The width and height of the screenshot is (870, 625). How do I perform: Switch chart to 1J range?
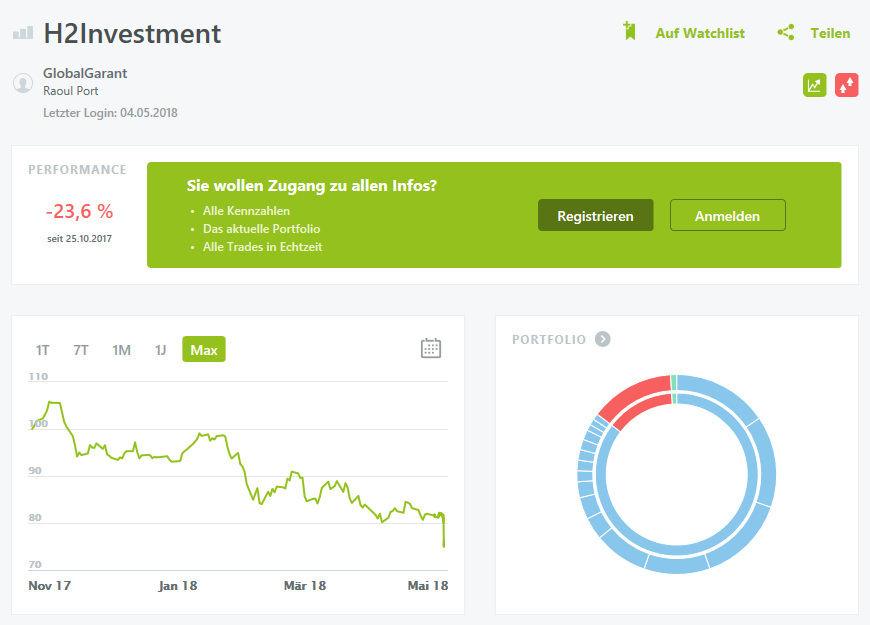click(x=160, y=350)
